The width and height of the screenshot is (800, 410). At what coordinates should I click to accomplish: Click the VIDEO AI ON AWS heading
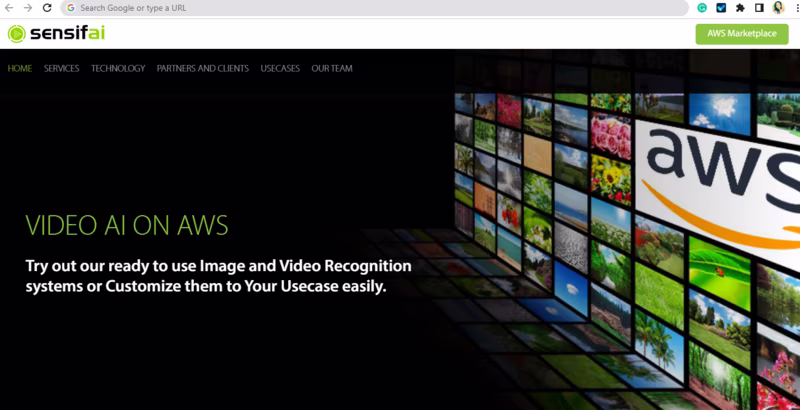point(127,225)
